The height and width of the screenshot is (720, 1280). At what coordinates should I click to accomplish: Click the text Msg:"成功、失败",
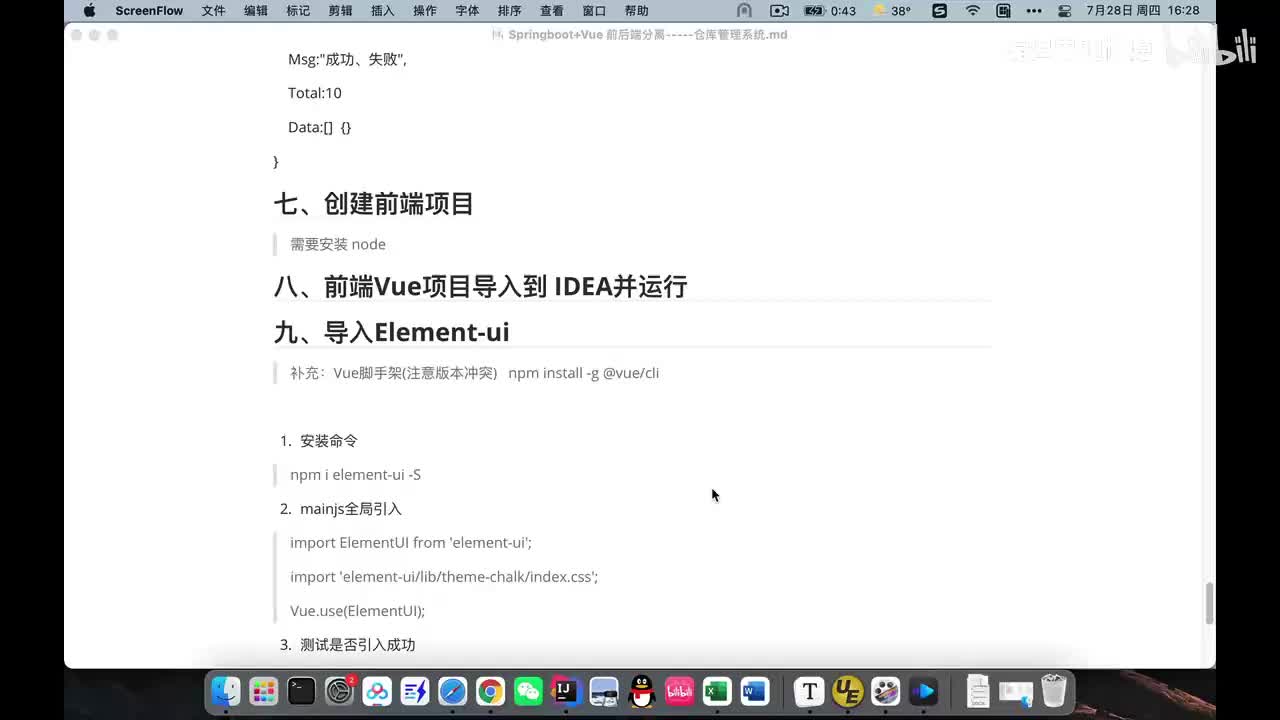coord(347,59)
